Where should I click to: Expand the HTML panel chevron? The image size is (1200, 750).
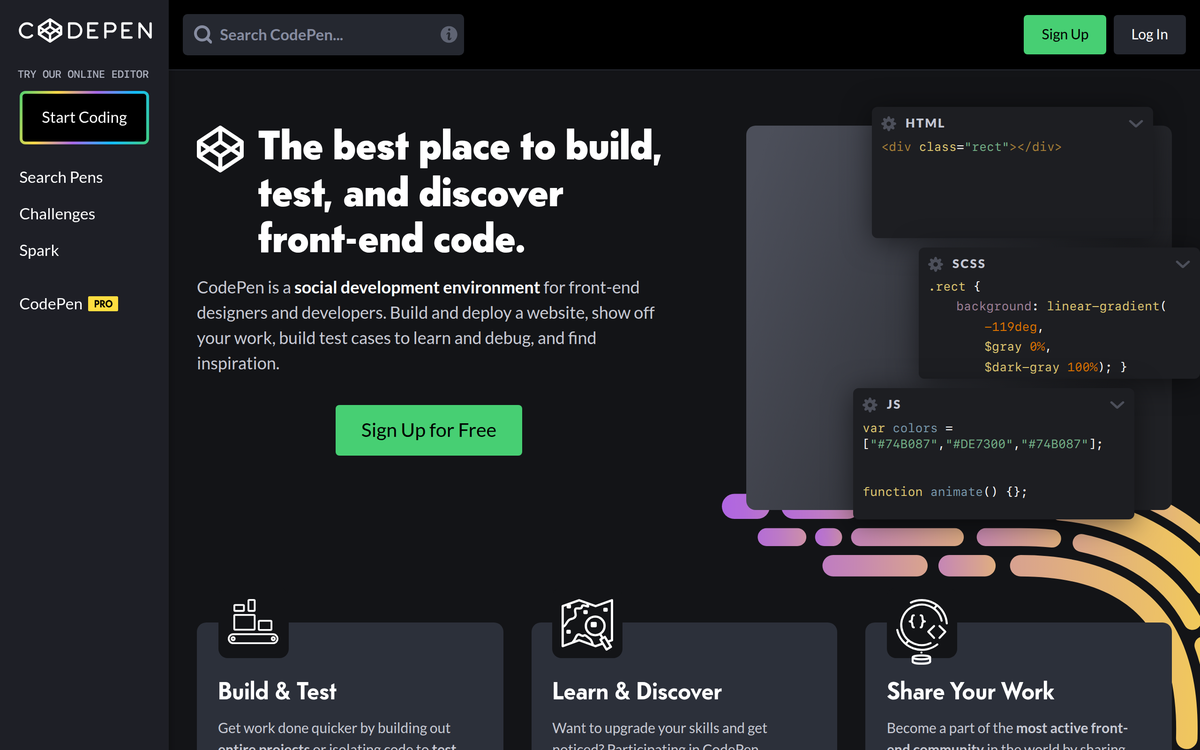[x=1136, y=124]
